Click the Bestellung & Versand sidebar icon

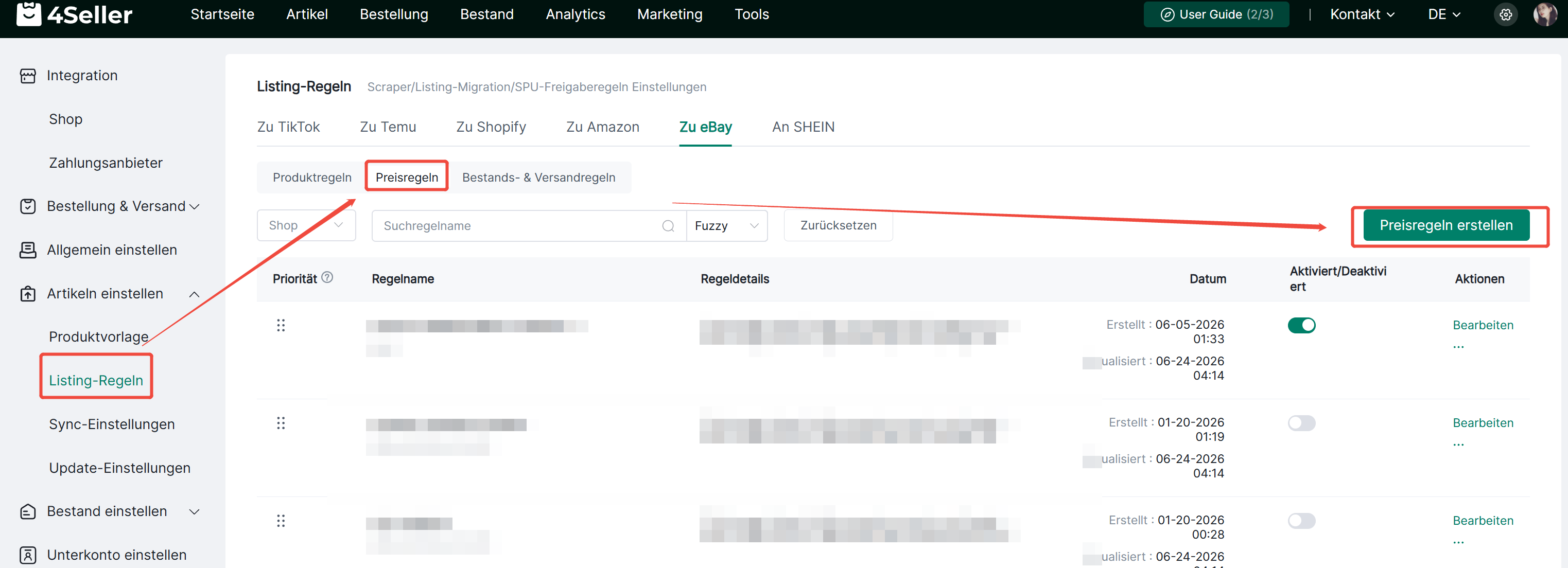click(28, 206)
